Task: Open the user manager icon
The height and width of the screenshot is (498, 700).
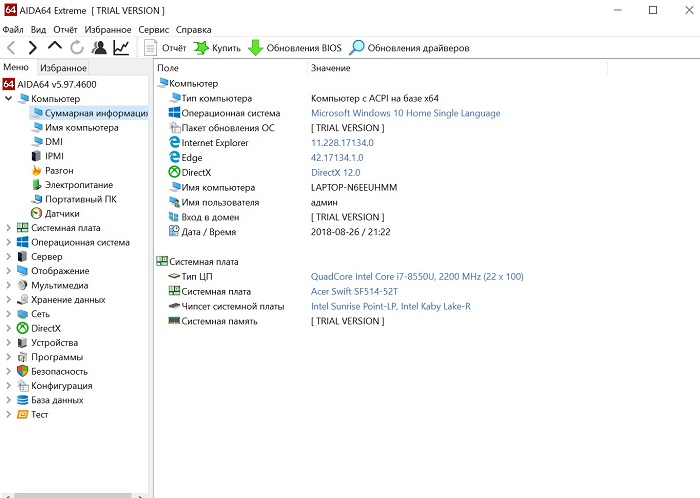Action: pos(99,47)
